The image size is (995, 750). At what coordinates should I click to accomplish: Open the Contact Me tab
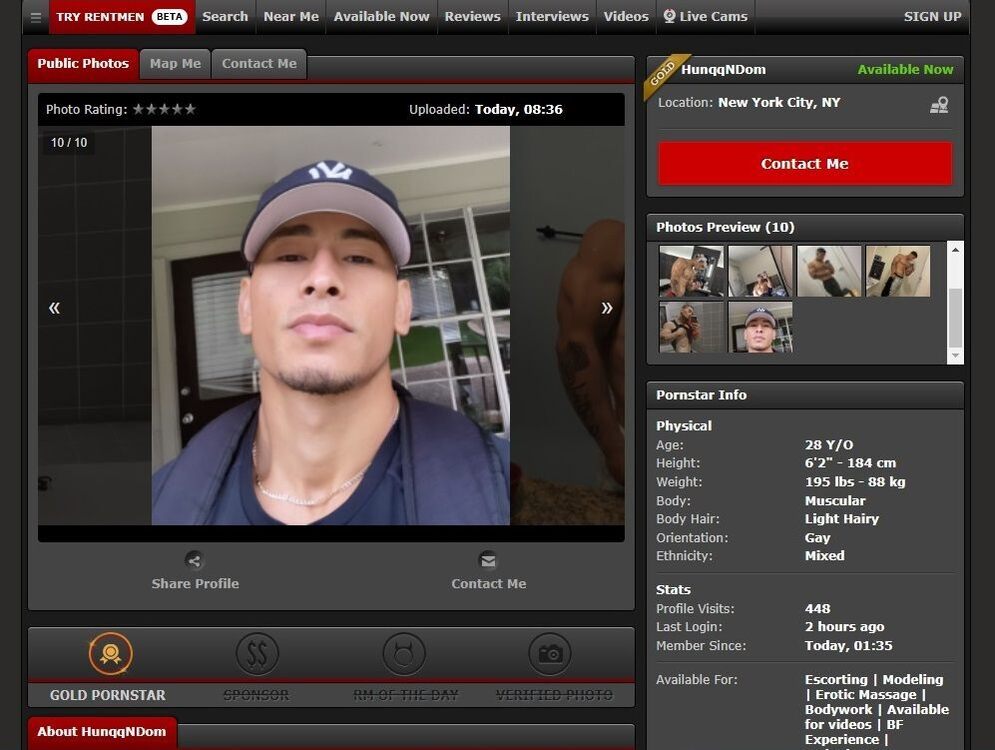point(259,63)
